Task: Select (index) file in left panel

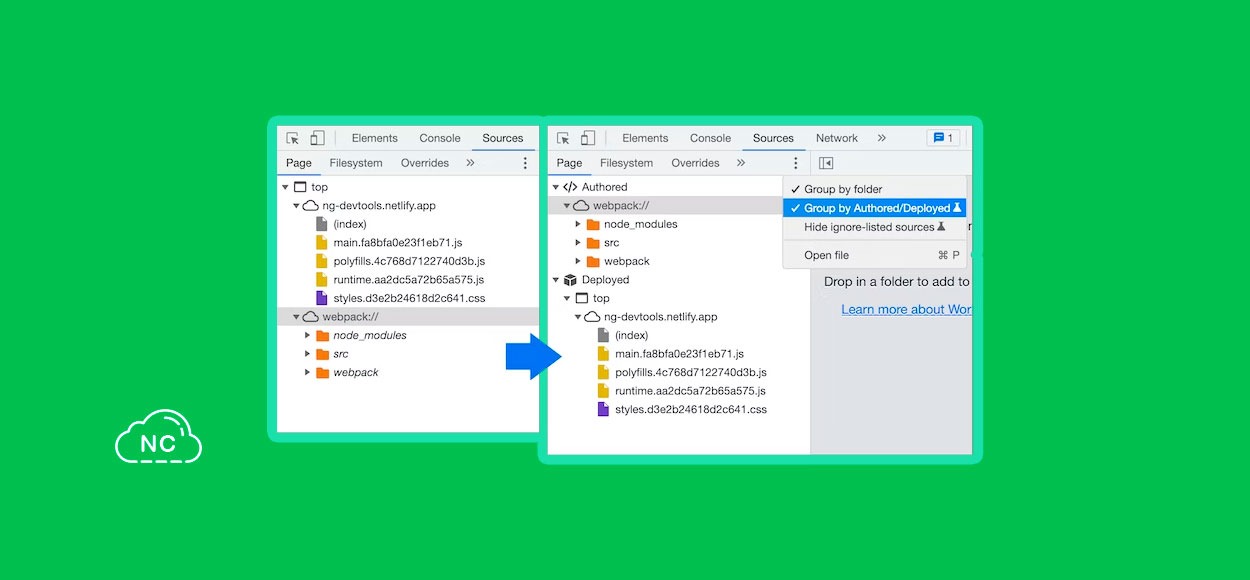Action: 350,224
